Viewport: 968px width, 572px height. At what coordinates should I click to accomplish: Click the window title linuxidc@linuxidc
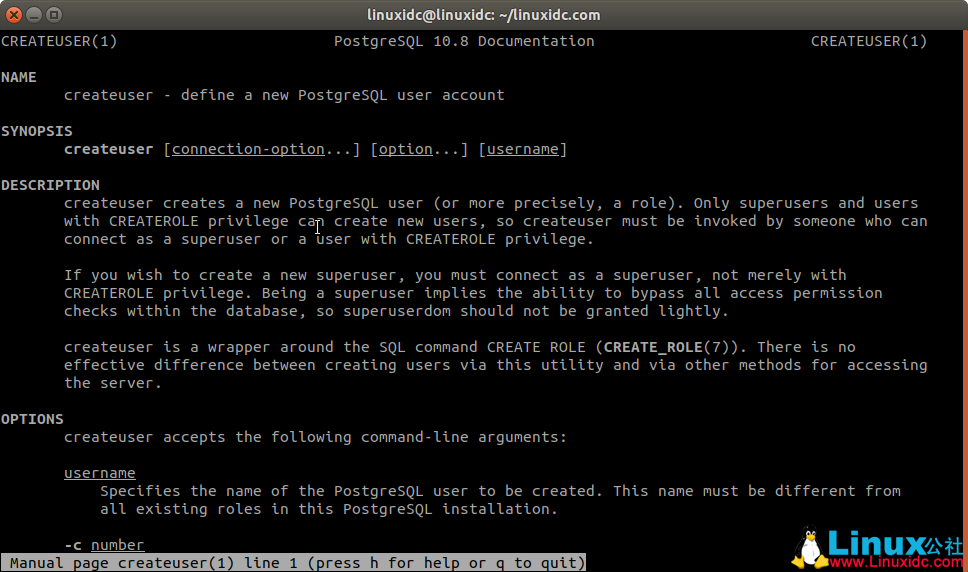pyautogui.click(x=483, y=15)
